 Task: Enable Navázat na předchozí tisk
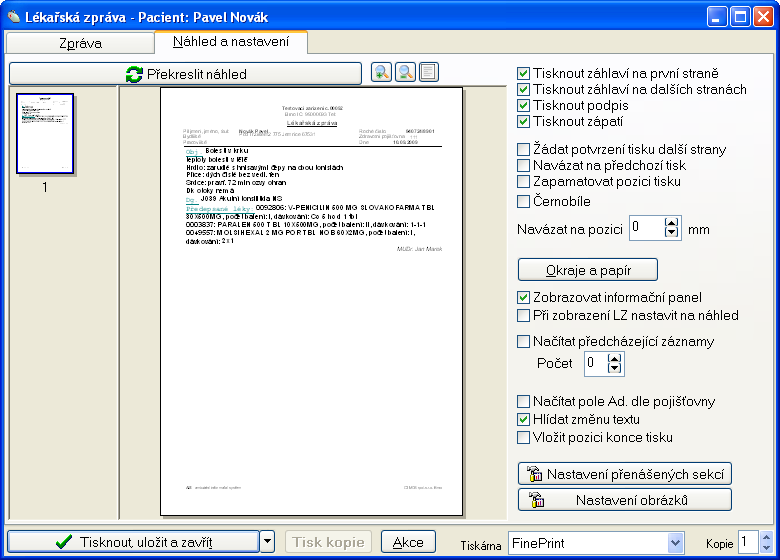pos(523,165)
